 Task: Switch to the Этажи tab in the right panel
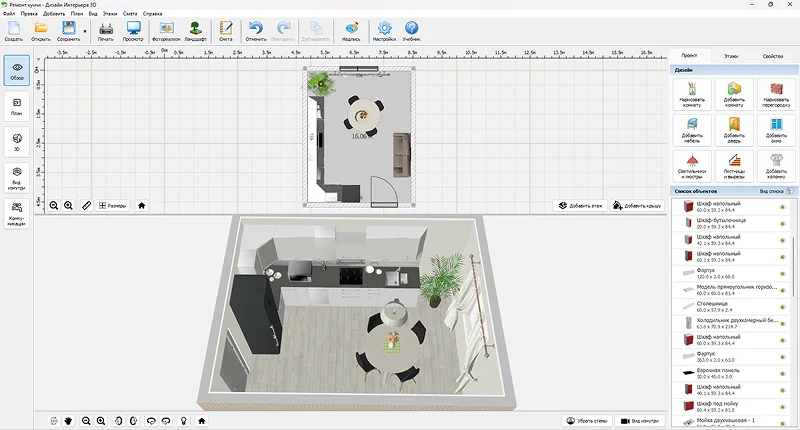731,56
